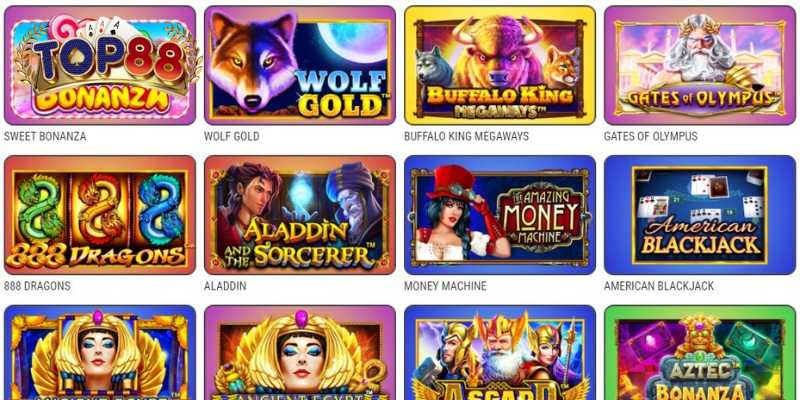The width and height of the screenshot is (800, 400).
Task: Open the Aladdin and the Sorcerer tile
Action: click(300, 215)
